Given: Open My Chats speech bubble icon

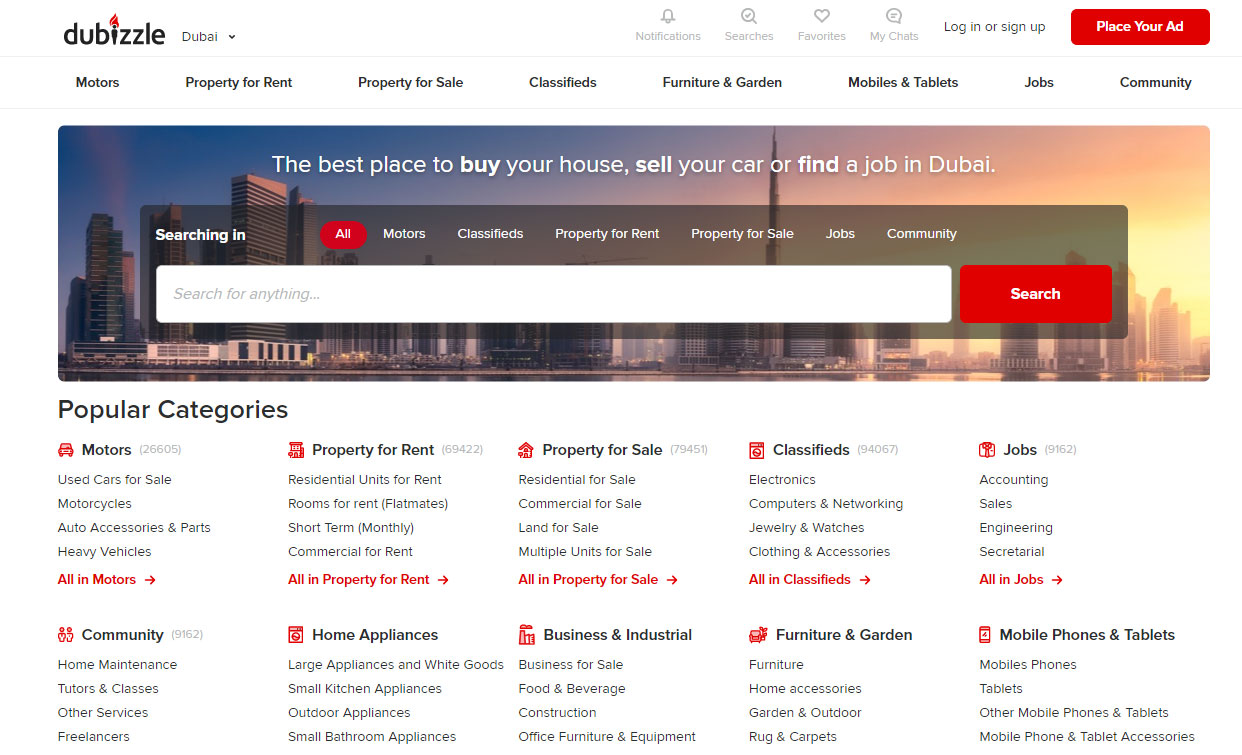Looking at the screenshot, I should [x=893, y=17].
